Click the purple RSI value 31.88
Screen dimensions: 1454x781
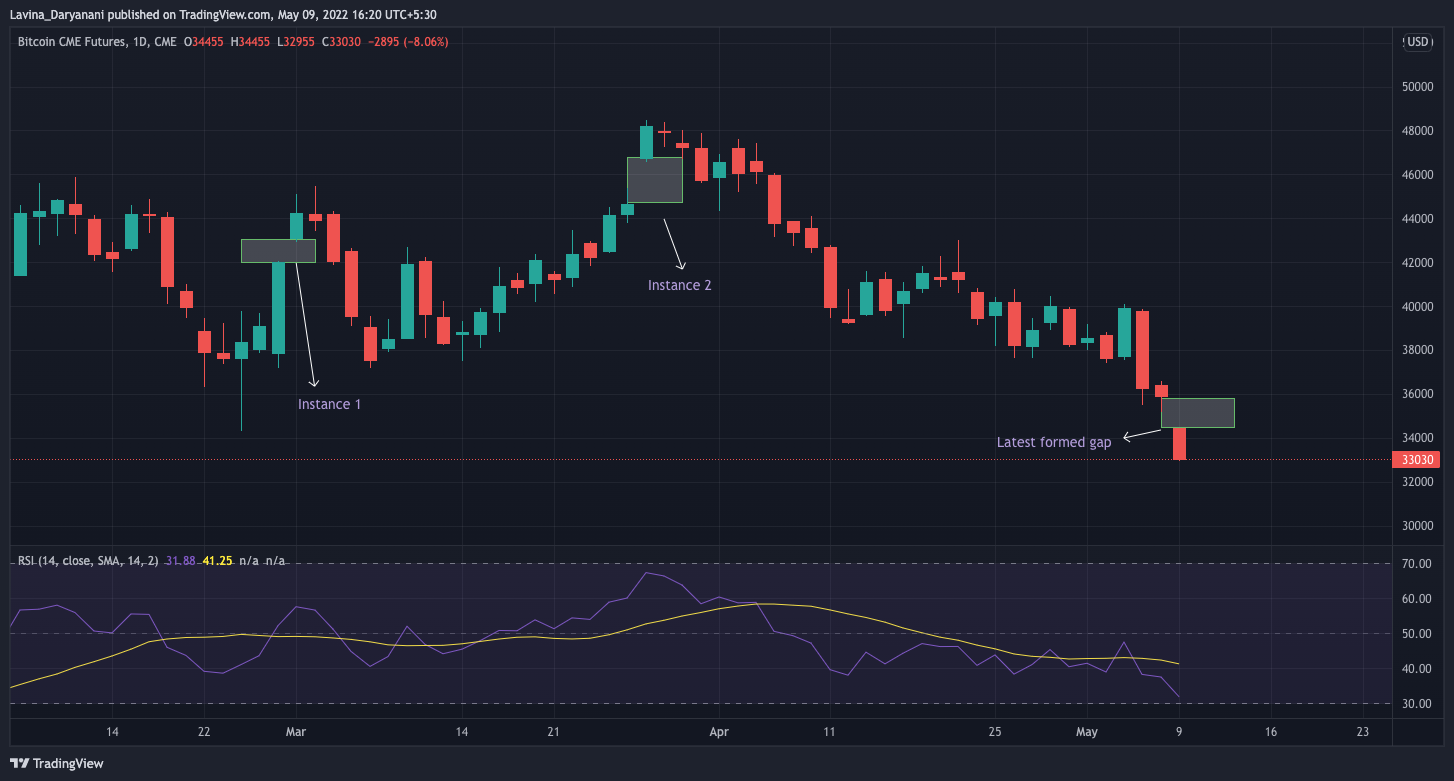coord(180,561)
